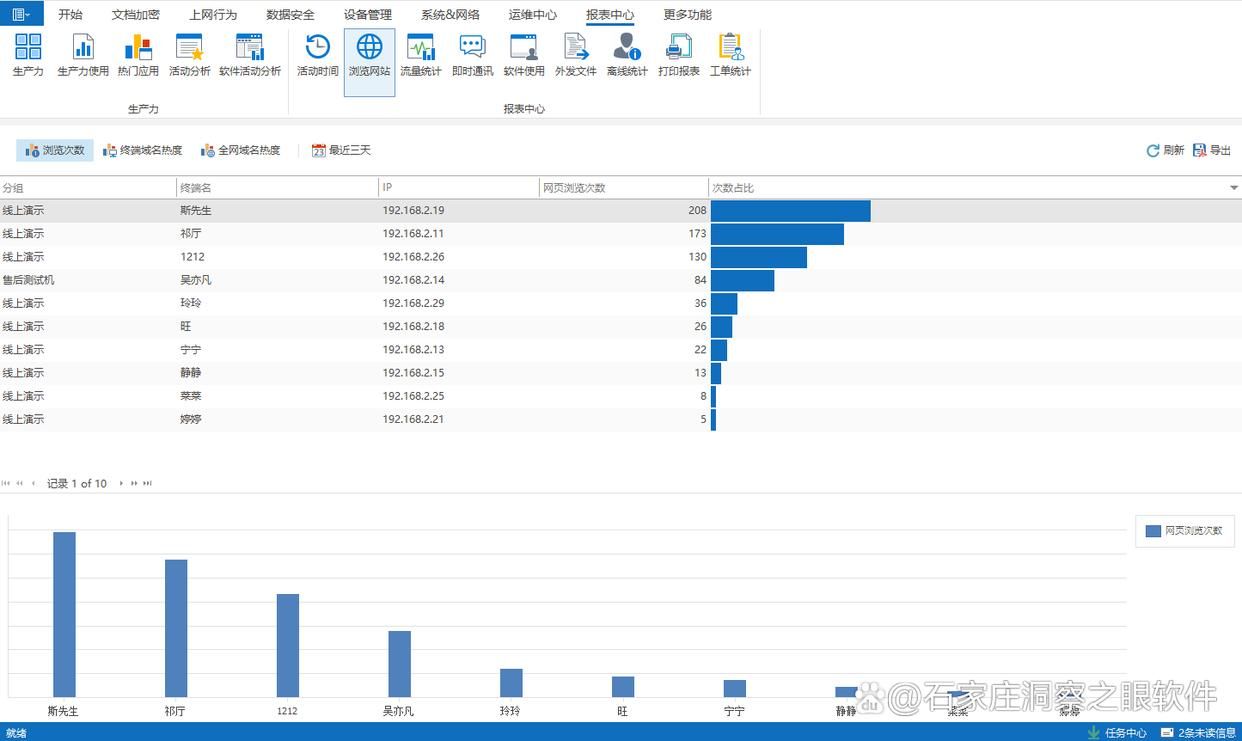Switch to 全网域名热度 view
1242x741 pixels.
click(240, 150)
